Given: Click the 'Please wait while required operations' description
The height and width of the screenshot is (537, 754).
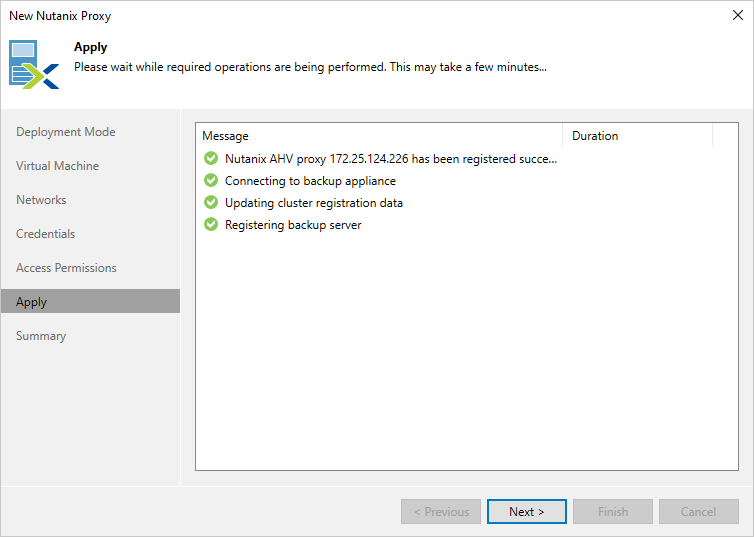Looking at the screenshot, I should pyautogui.click(x=310, y=67).
